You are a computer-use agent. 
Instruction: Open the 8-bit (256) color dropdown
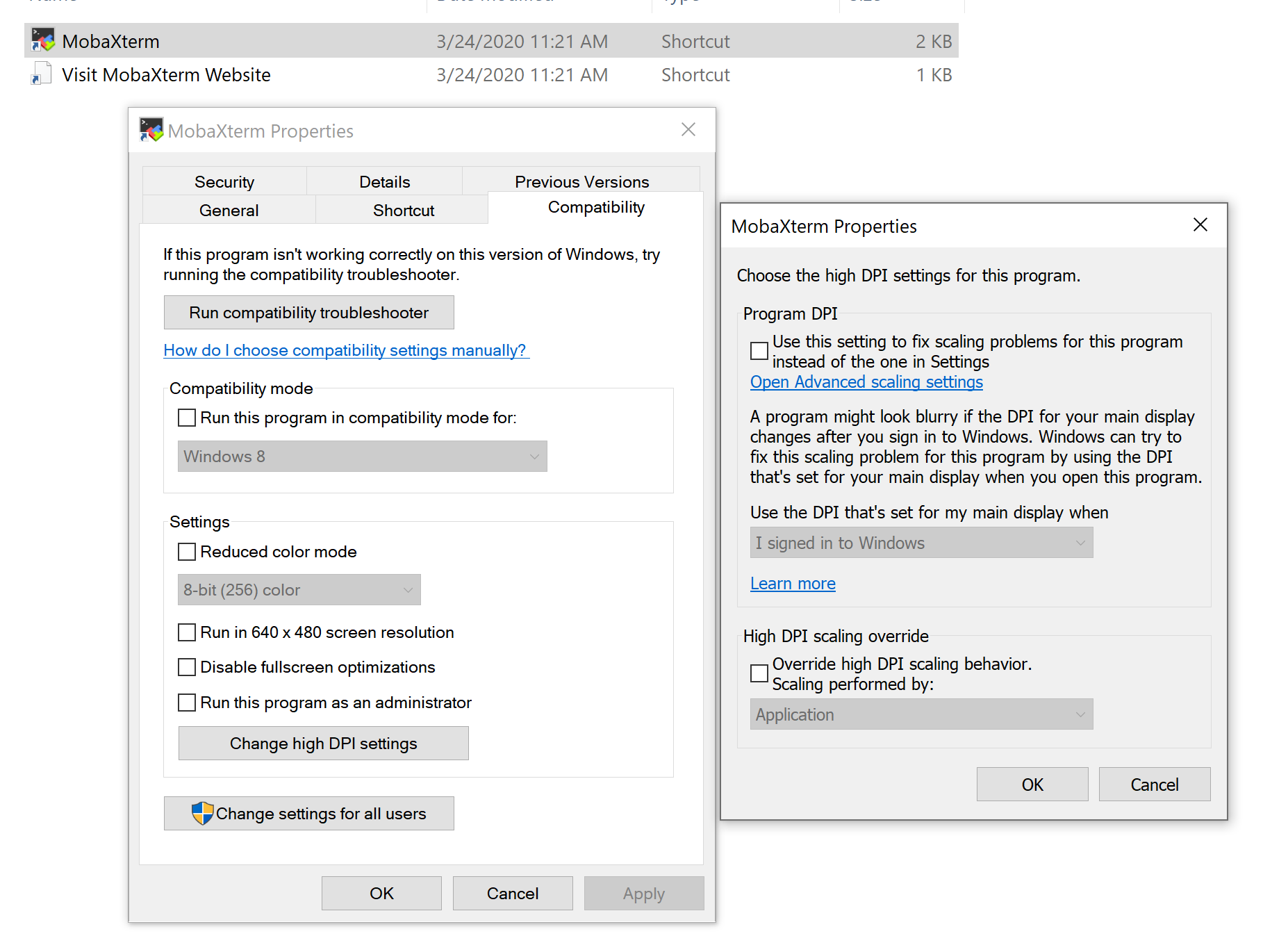tap(298, 589)
